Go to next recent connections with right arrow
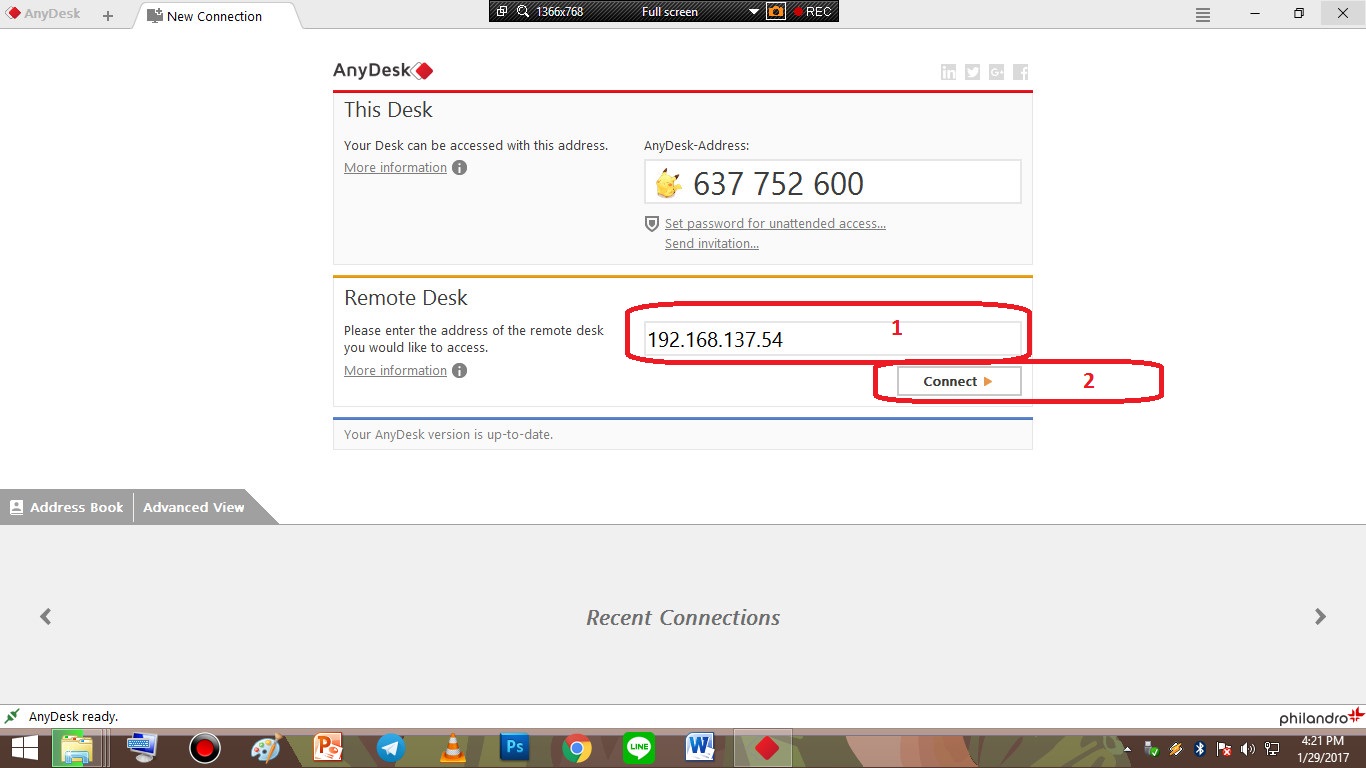The height and width of the screenshot is (768, 1366). click(1320, 617)
